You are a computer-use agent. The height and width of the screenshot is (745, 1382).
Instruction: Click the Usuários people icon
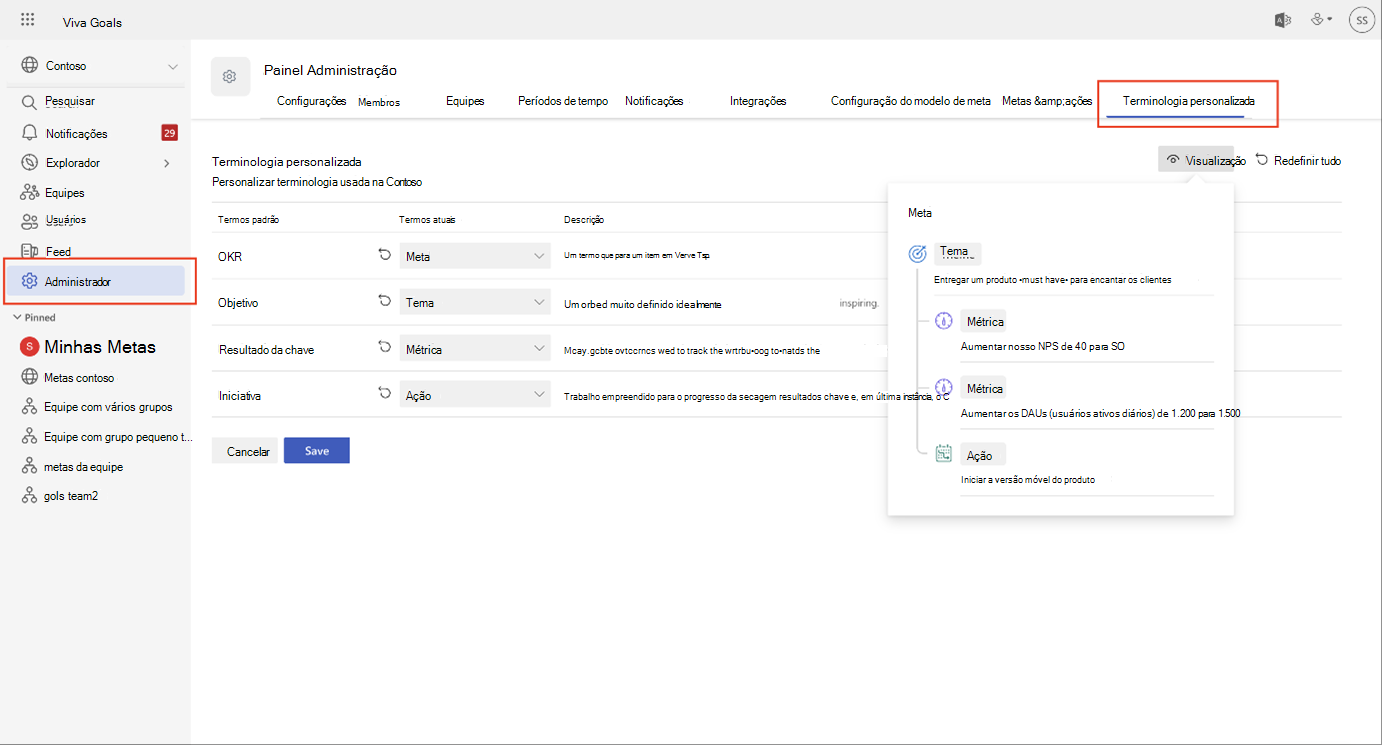pos(29,221)
